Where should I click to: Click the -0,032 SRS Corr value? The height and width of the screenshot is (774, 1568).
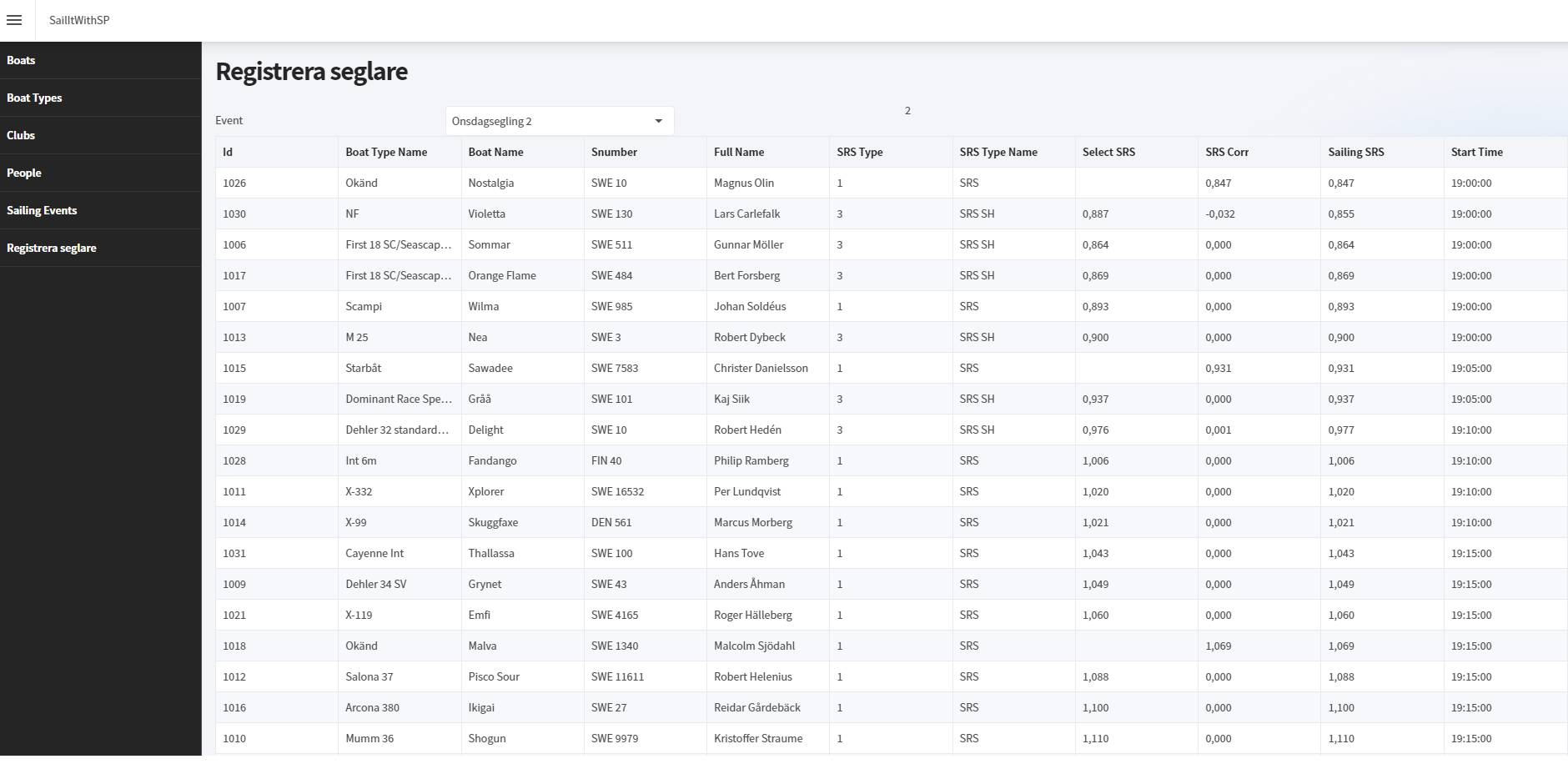click(x=1259, y=214)
